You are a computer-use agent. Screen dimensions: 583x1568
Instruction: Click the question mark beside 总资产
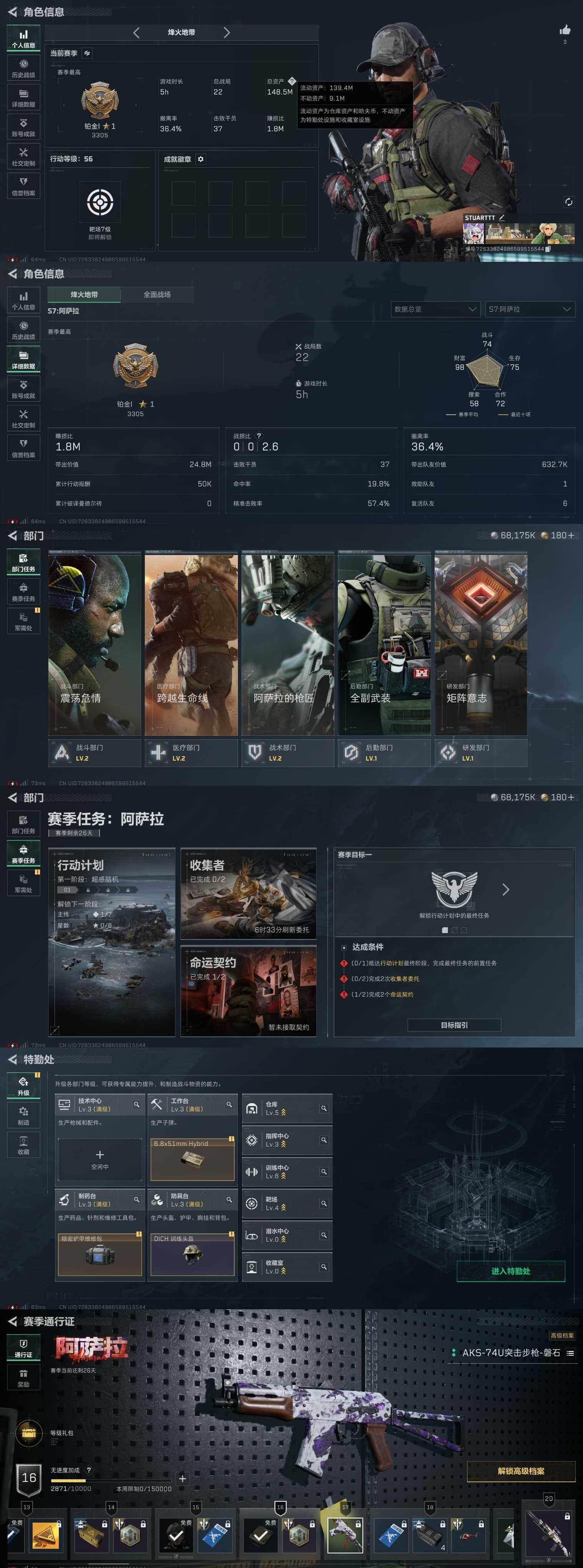(291, 81)
